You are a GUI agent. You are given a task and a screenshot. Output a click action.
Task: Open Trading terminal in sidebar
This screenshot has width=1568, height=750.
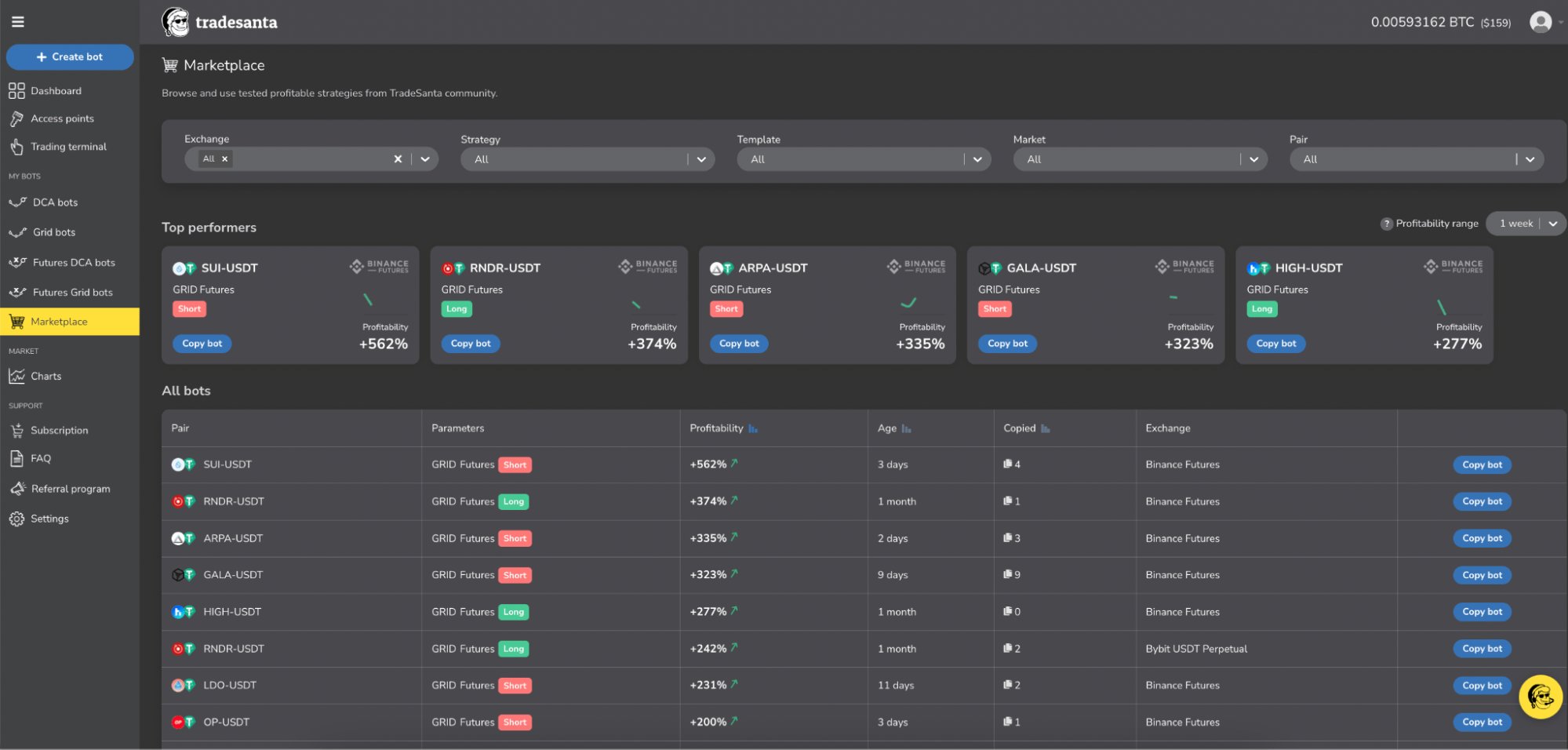coord(70,147)
